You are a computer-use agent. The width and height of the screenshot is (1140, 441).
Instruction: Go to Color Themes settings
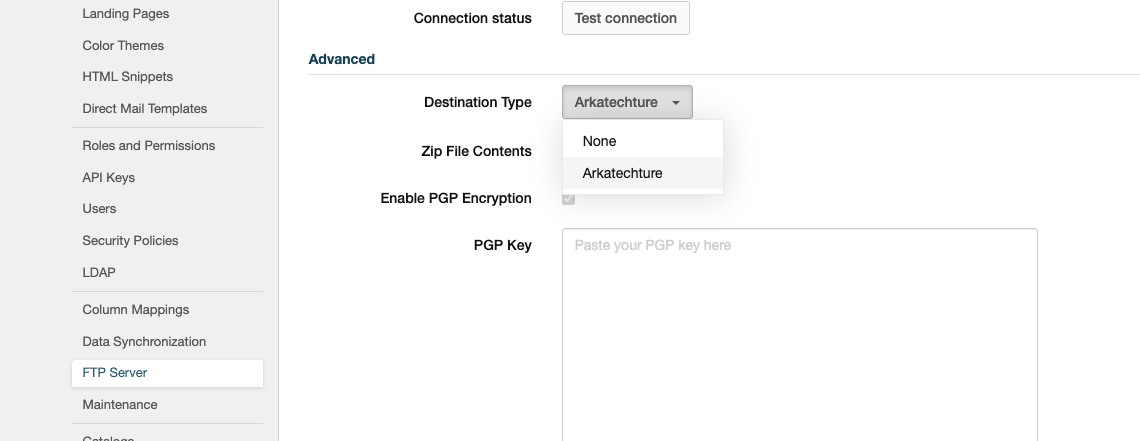click(x=123, y=45)
